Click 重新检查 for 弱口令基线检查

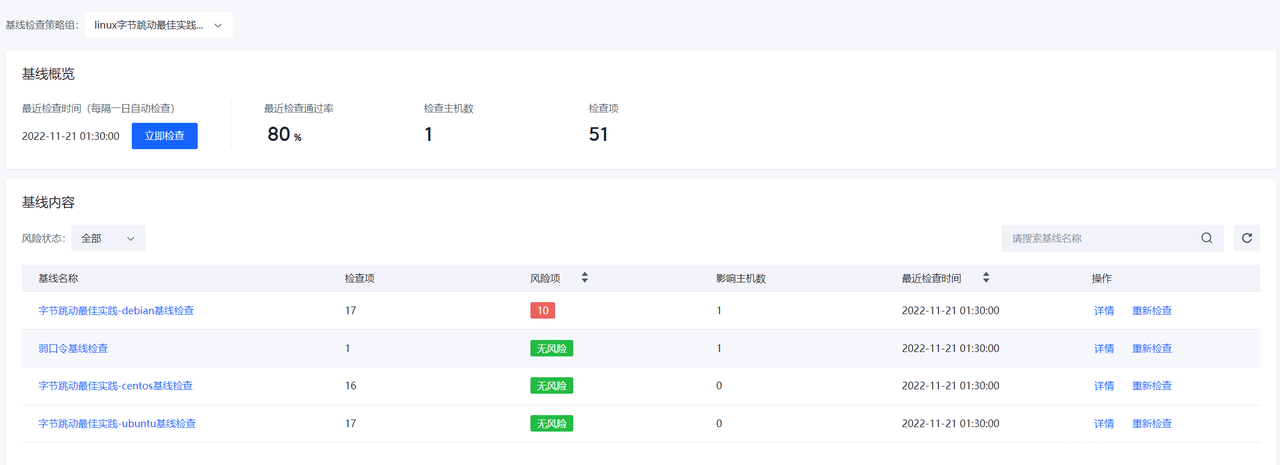click(x=1152, y=349)
